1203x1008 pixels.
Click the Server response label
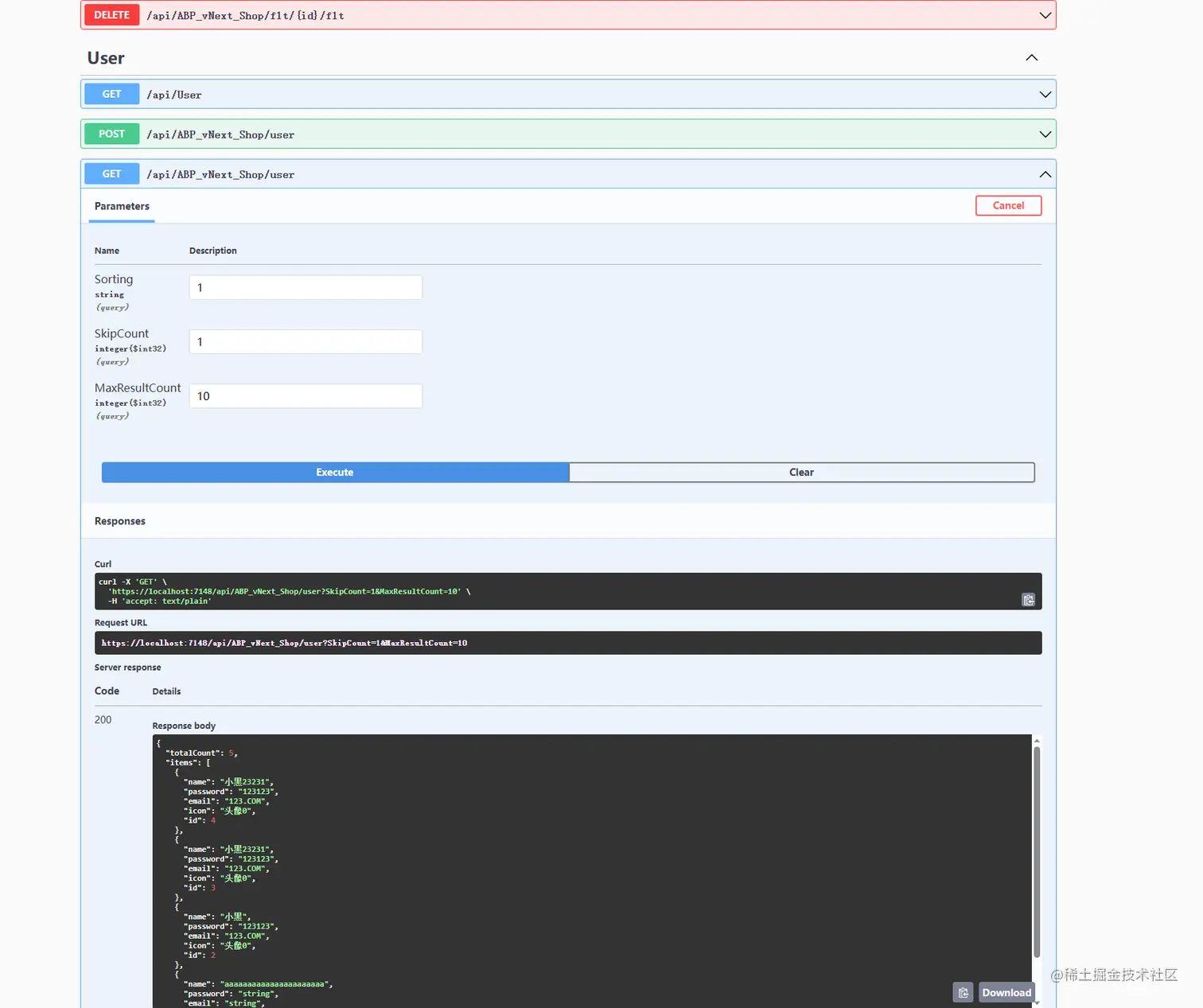127,667
